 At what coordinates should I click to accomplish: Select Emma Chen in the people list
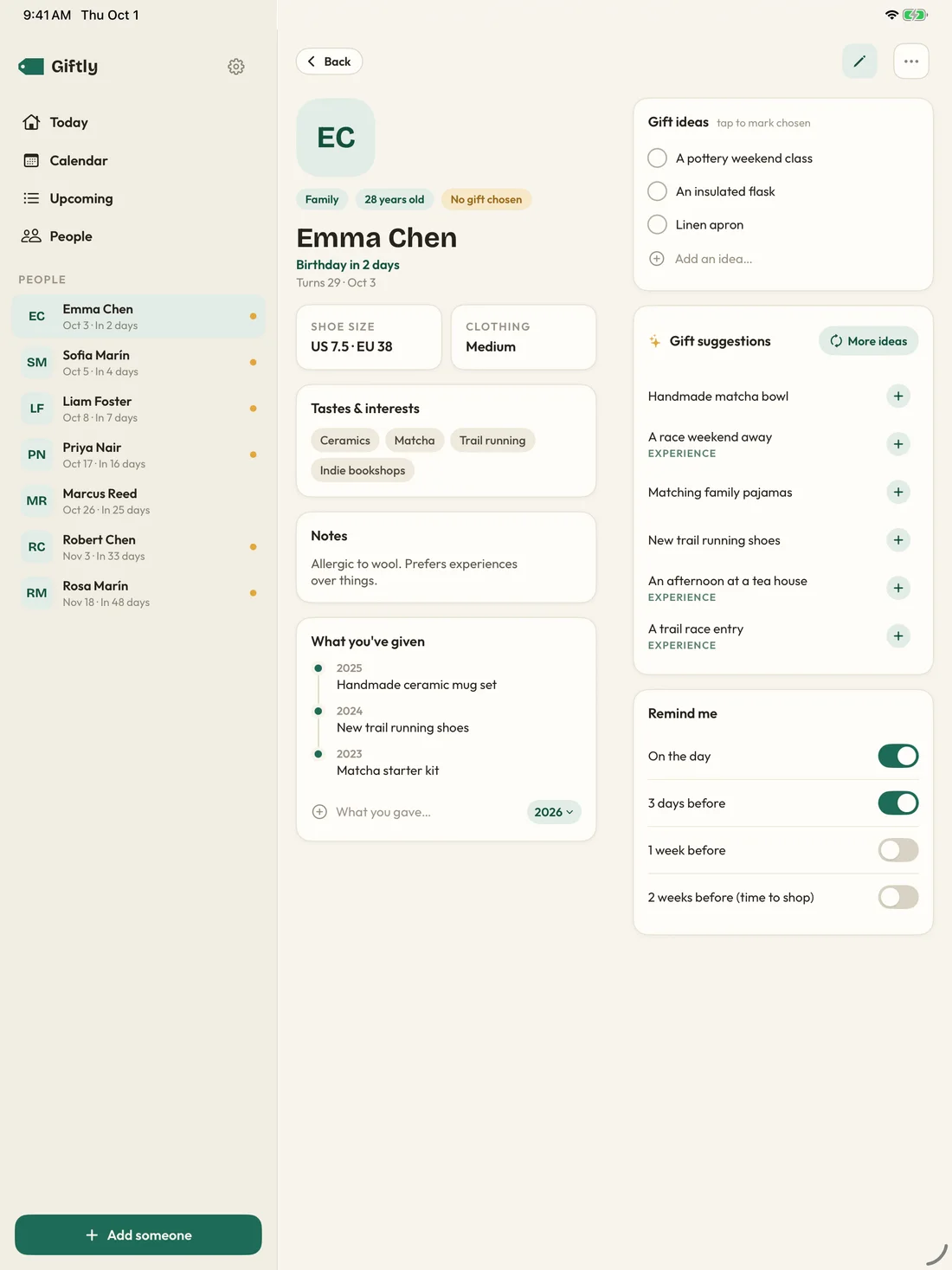[x=138, y=317]
